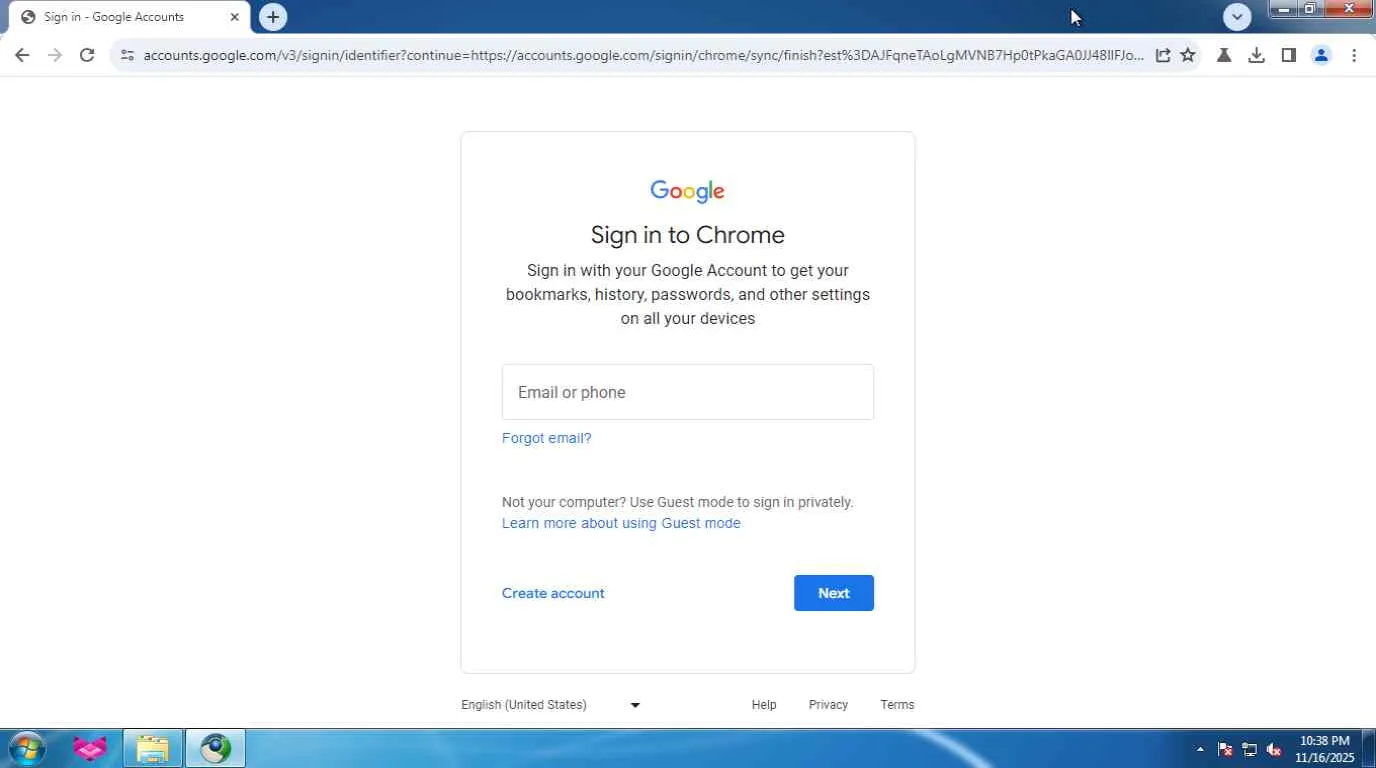Open the tab search chevron

click(1237, 17)
